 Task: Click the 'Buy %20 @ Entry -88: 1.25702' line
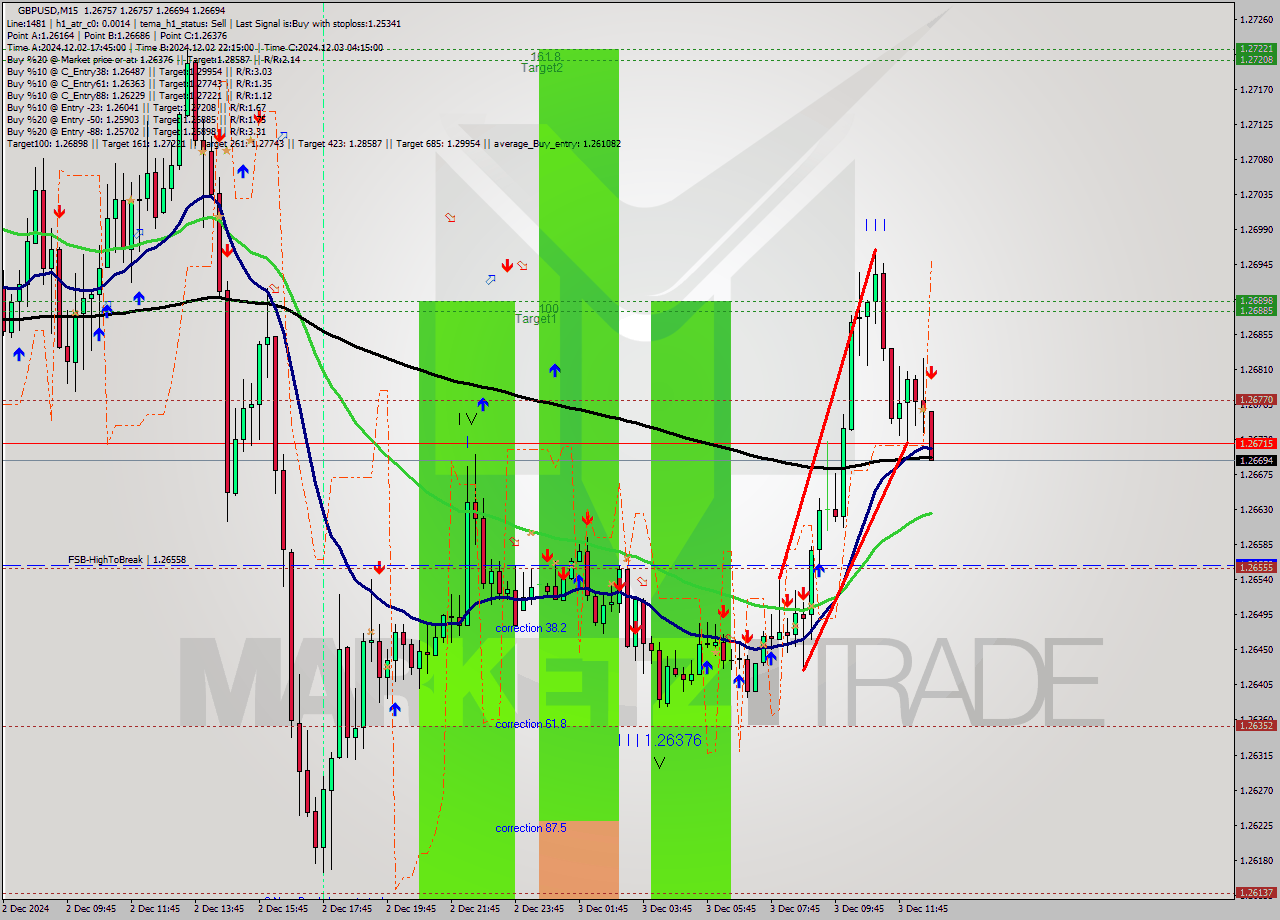point(136,131)
